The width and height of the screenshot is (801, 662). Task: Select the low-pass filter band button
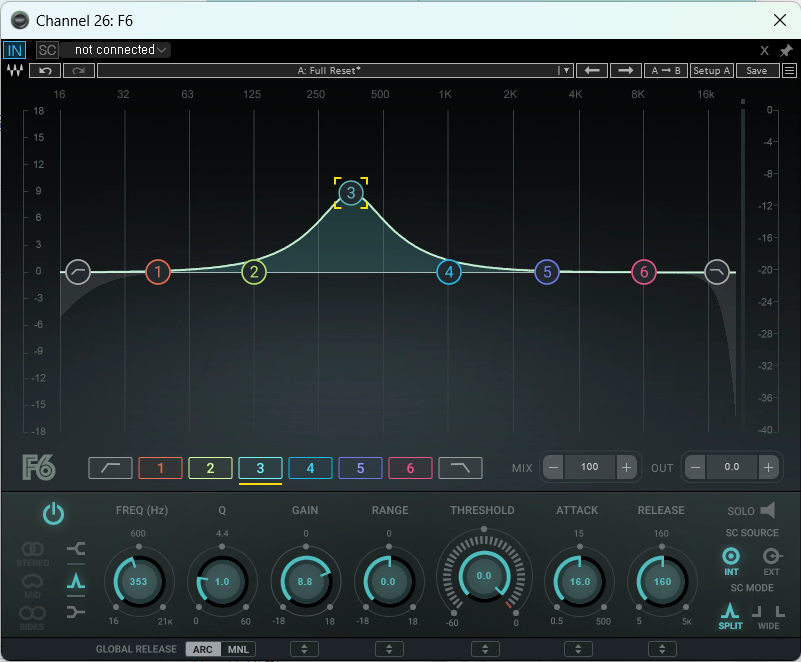[x=460, y=467]
